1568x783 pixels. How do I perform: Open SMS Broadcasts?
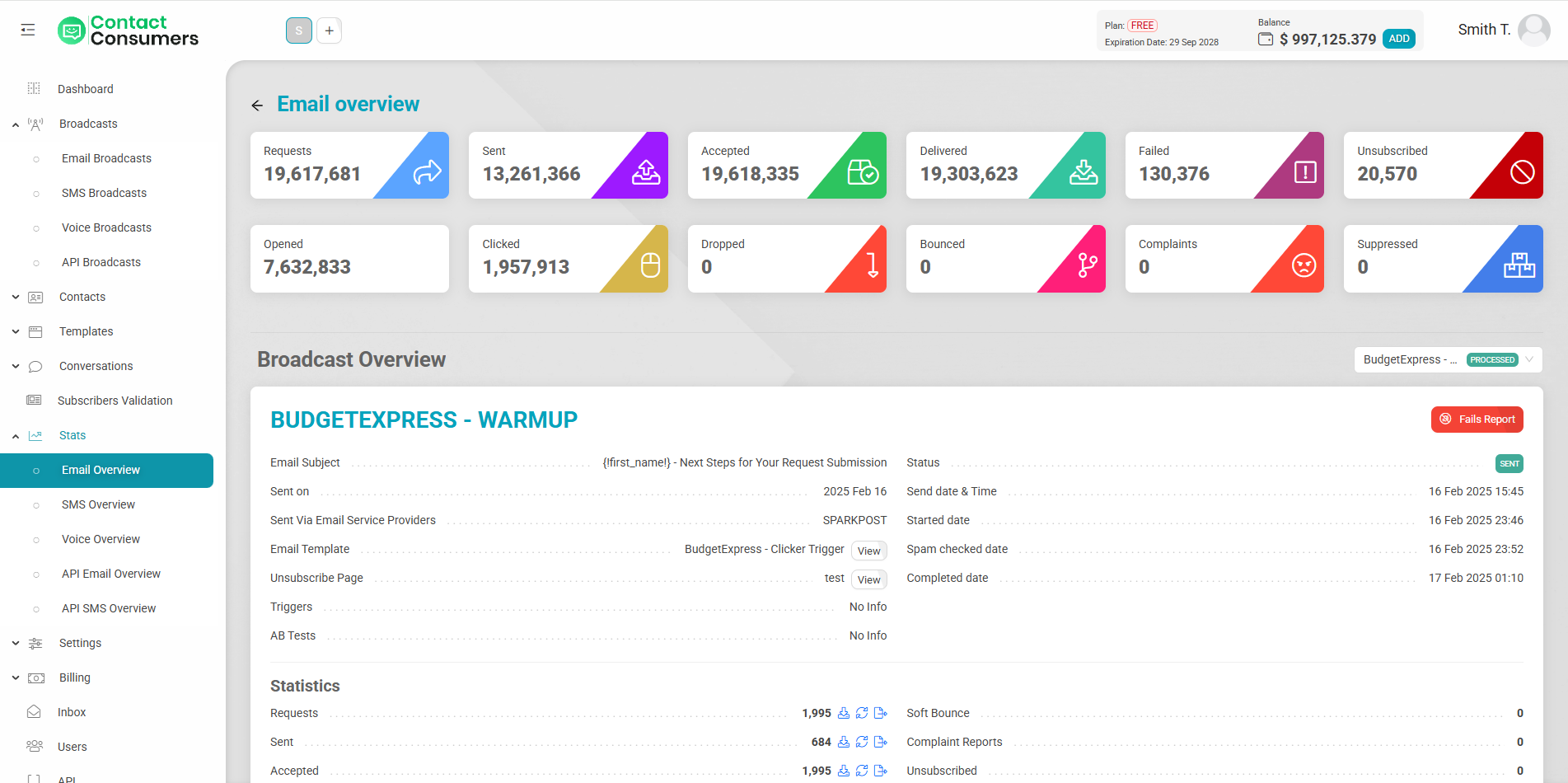click(x=104, y=193)
